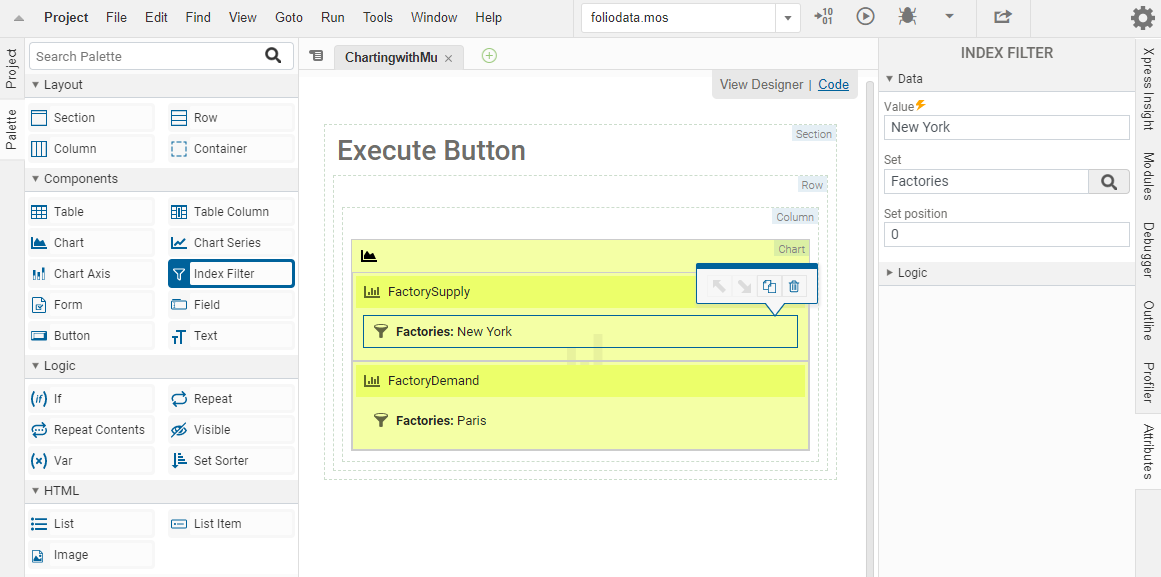Delete selected filter with trash icon

(x=794, y=287)
